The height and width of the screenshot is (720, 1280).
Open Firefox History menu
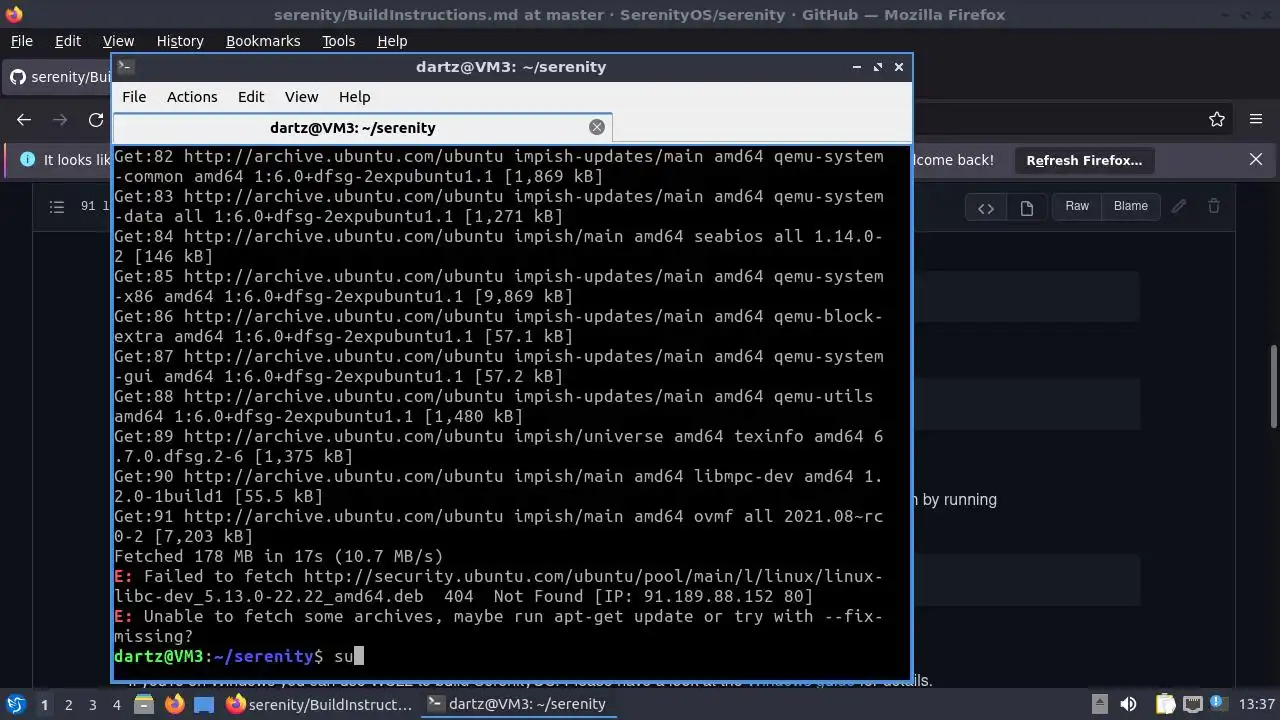coord(180,41)
